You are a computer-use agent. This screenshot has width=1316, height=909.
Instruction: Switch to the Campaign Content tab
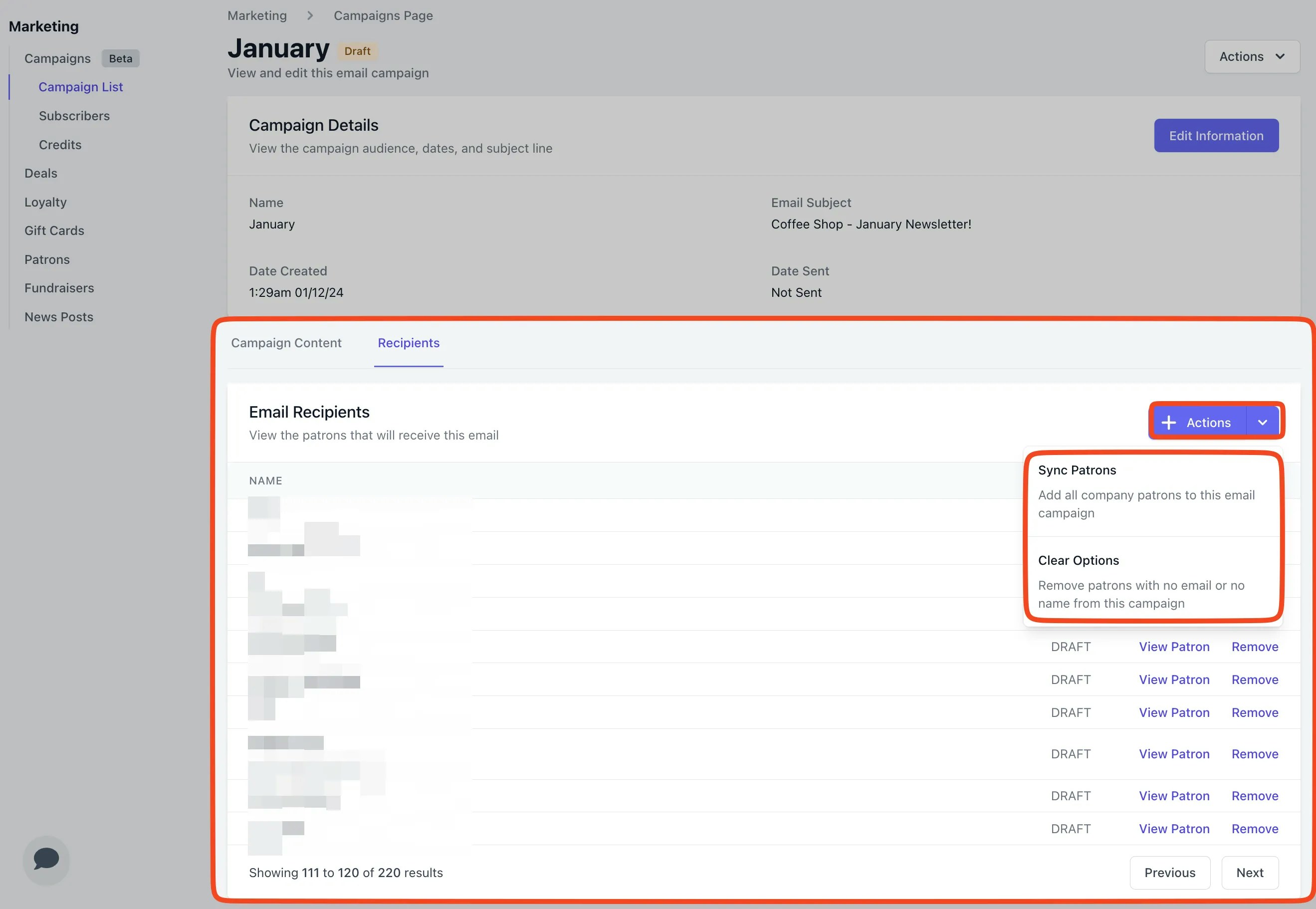286,343
